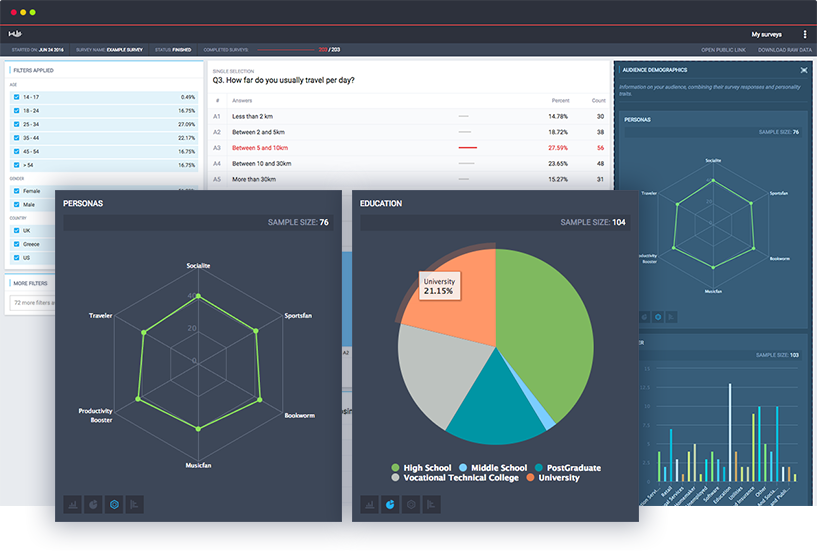This screenshot has height=551, width=817.
Task: Select answer row Between 2 and 5km
Action: (x=409, y=132)
